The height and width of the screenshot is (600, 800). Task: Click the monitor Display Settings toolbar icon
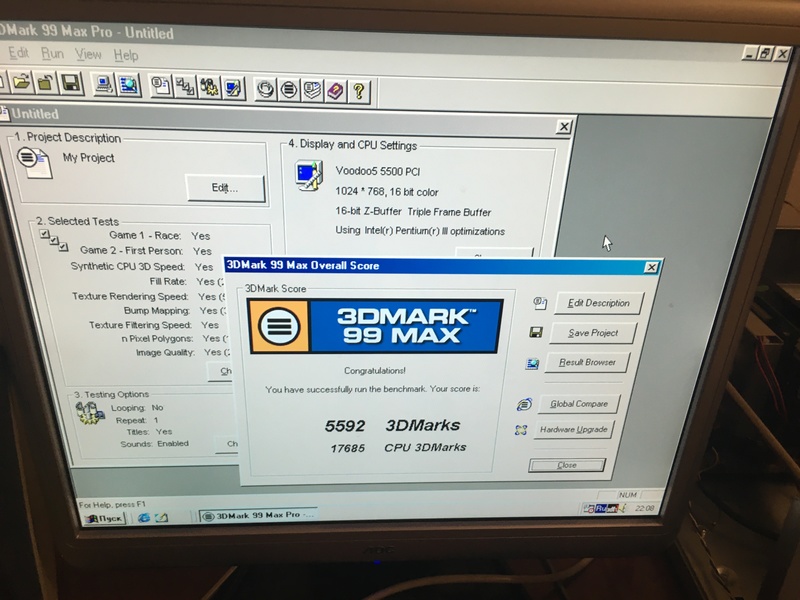pos(233,89)
